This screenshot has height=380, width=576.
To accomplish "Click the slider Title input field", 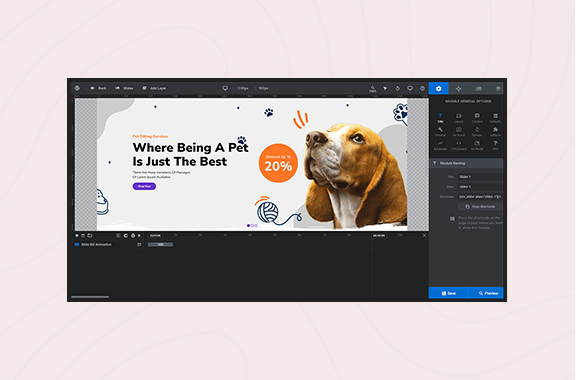I will pos(480,177).
